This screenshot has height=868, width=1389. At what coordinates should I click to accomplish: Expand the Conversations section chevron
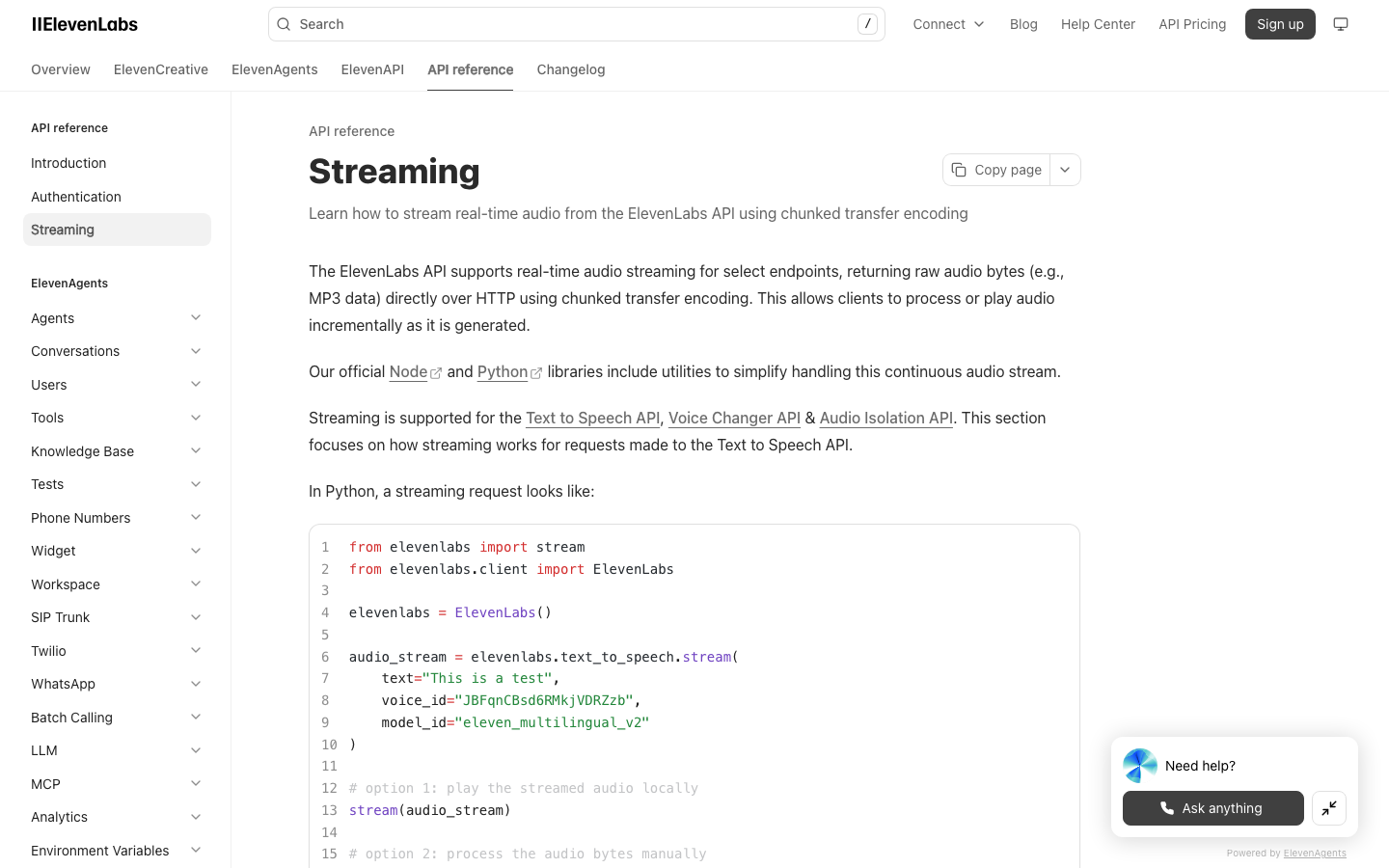tap(196, 351)
